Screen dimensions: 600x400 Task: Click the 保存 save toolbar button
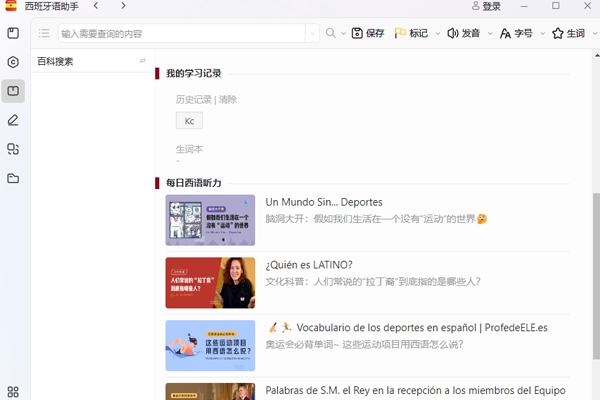[x=368, y=33]
